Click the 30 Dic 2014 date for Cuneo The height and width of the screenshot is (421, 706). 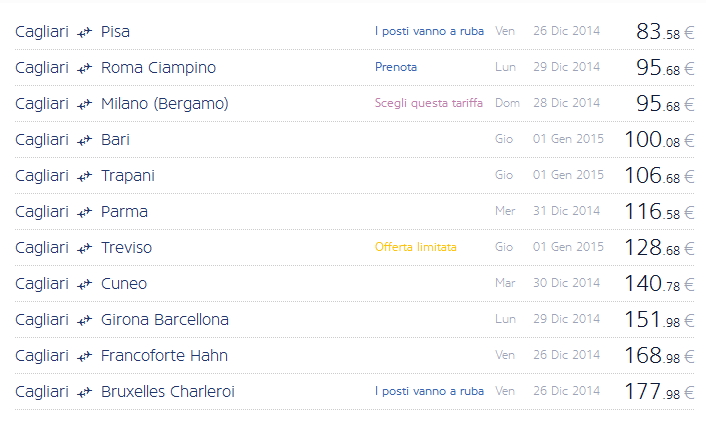tap(566, 284)
